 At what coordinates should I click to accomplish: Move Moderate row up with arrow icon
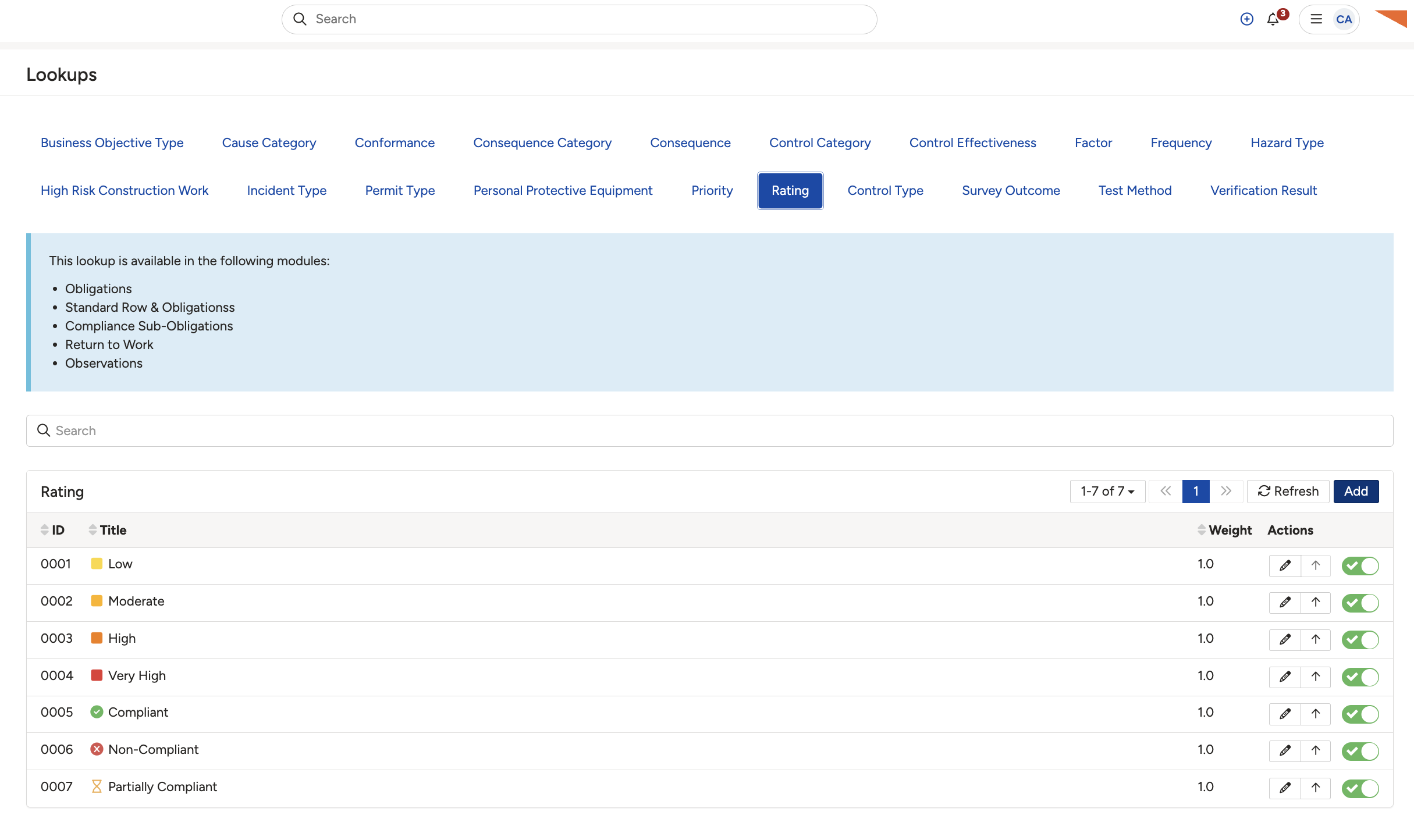pyautogui.click(x=1316, y=603)
